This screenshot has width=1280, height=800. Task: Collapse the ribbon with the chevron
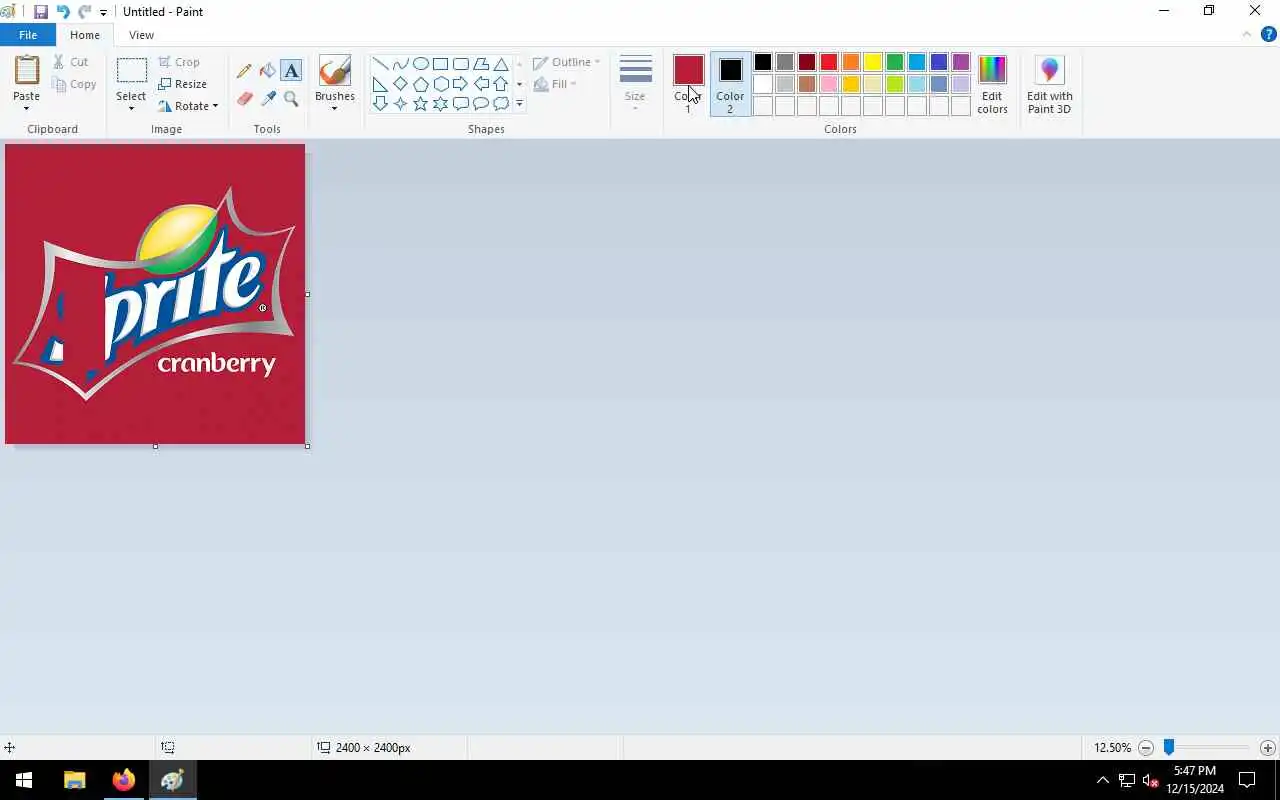[1246, 34]
